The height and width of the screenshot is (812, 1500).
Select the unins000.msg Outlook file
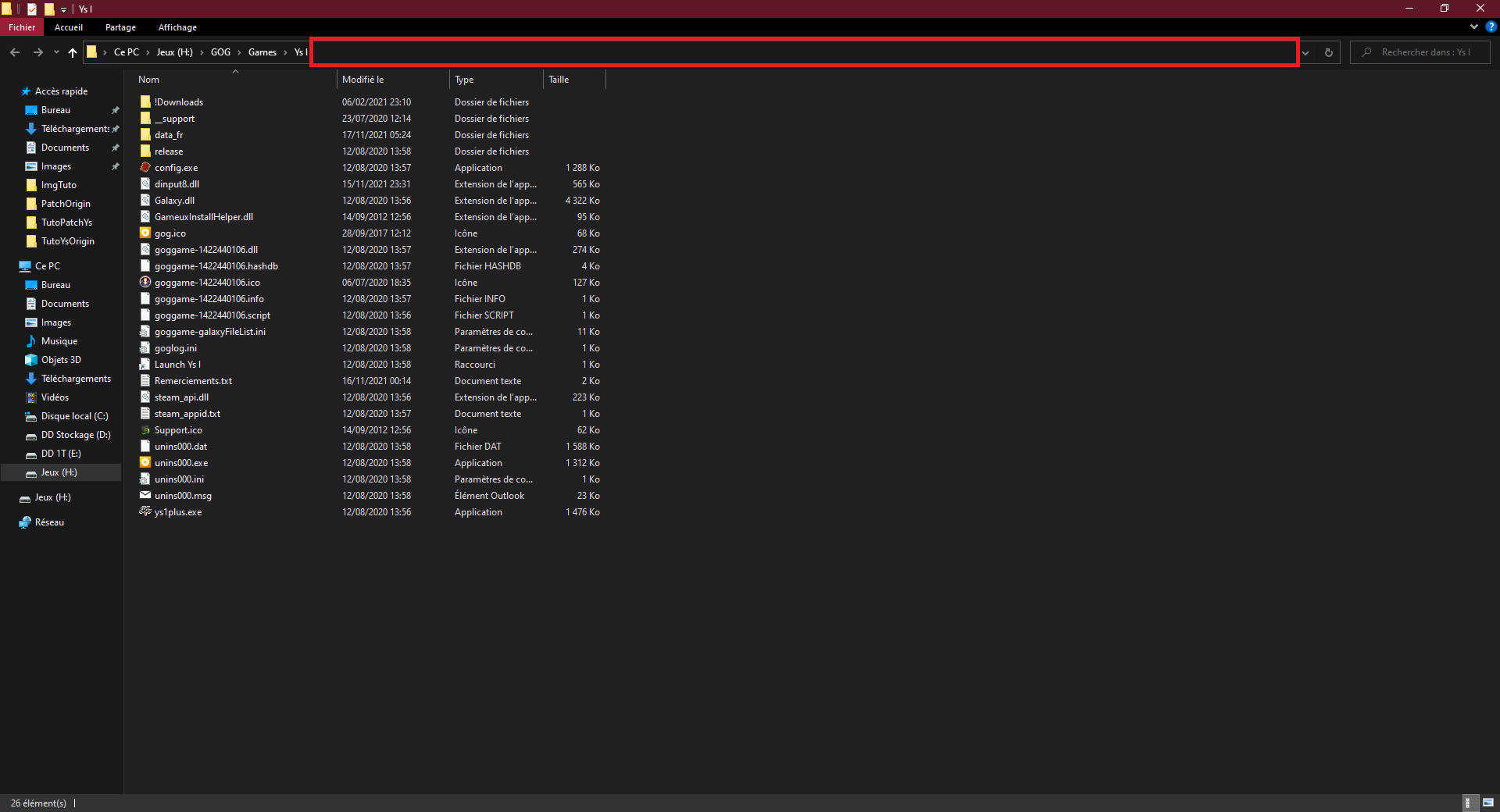coord(183,496)
